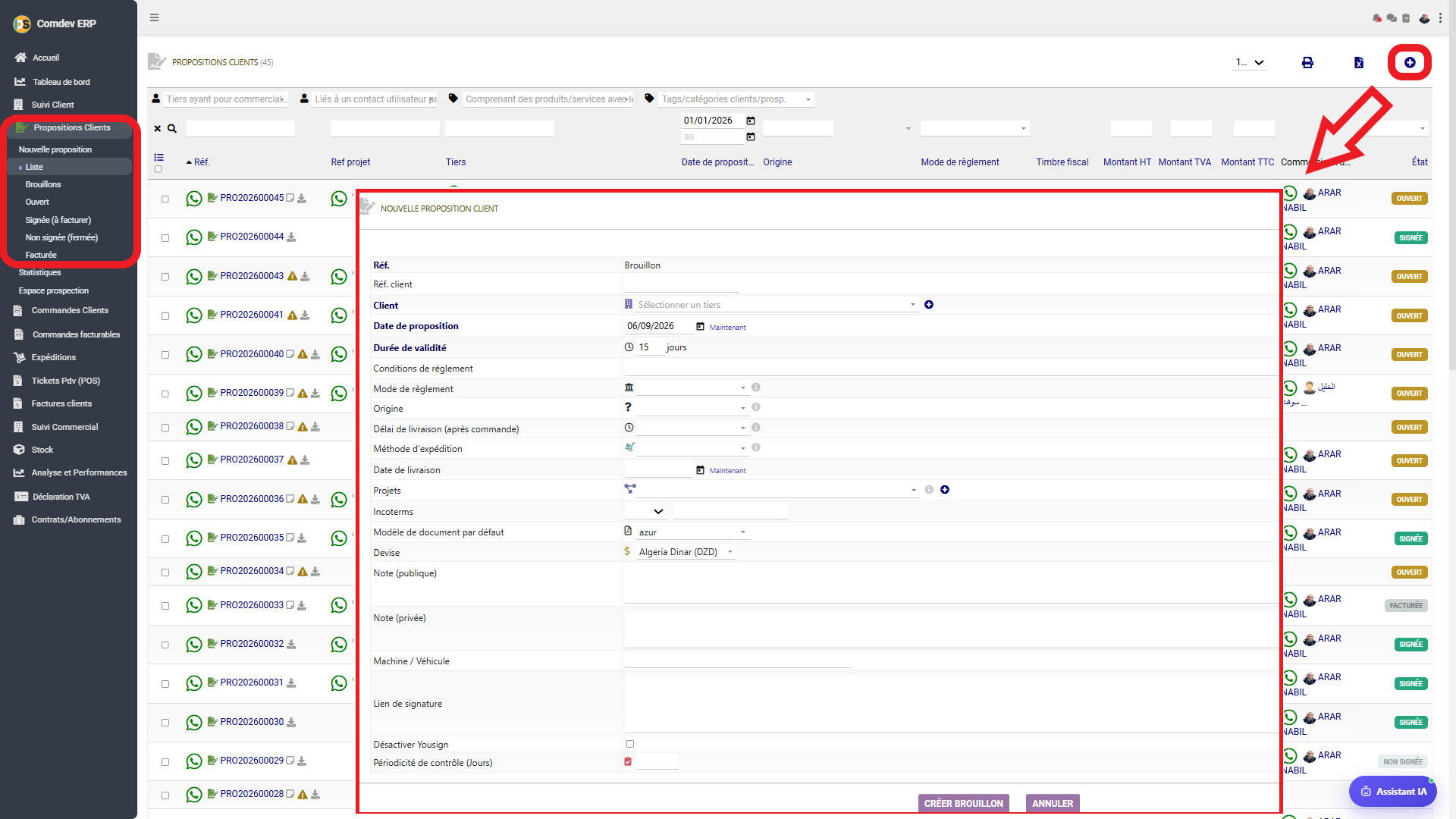Click the user avatar icon top right
The height and width of the screenshot is (819, 1456).
(1424, 18)
